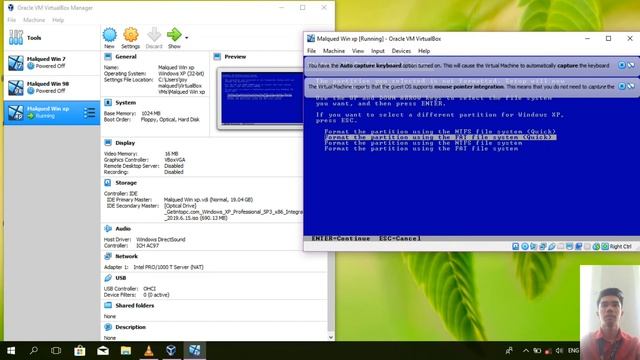Viewport: 640px width, 360px height.
Task: Open VLC media player from taskbar
Action: tap(149, 351)
